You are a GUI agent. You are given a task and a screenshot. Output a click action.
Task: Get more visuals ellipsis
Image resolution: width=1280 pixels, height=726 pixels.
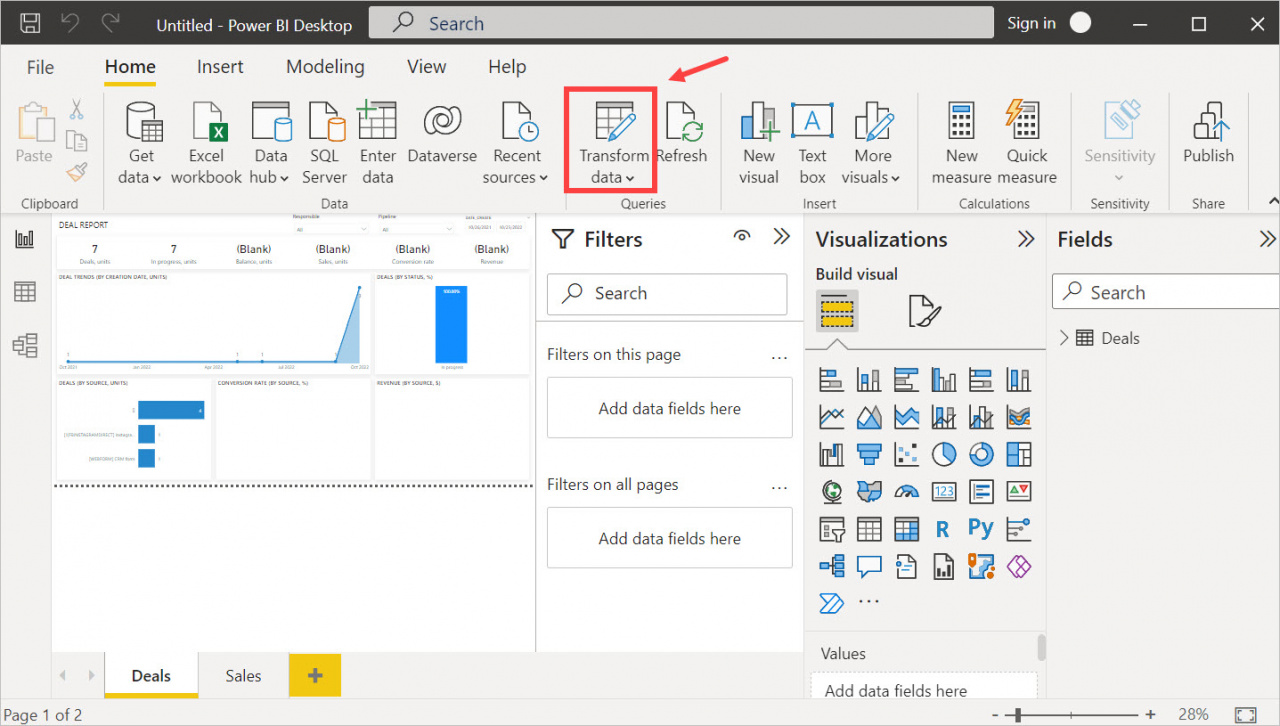[x=868, y=602]
